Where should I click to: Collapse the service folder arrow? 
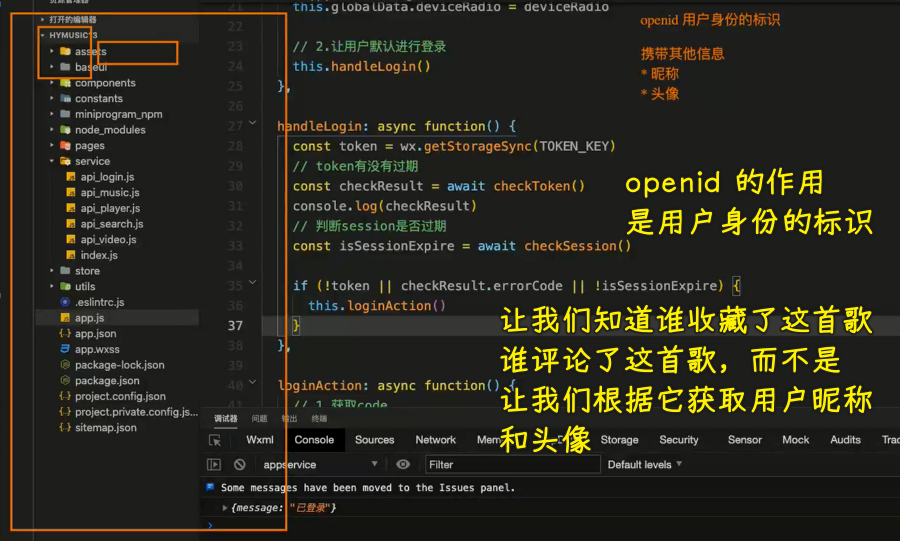tap(52, 161)
